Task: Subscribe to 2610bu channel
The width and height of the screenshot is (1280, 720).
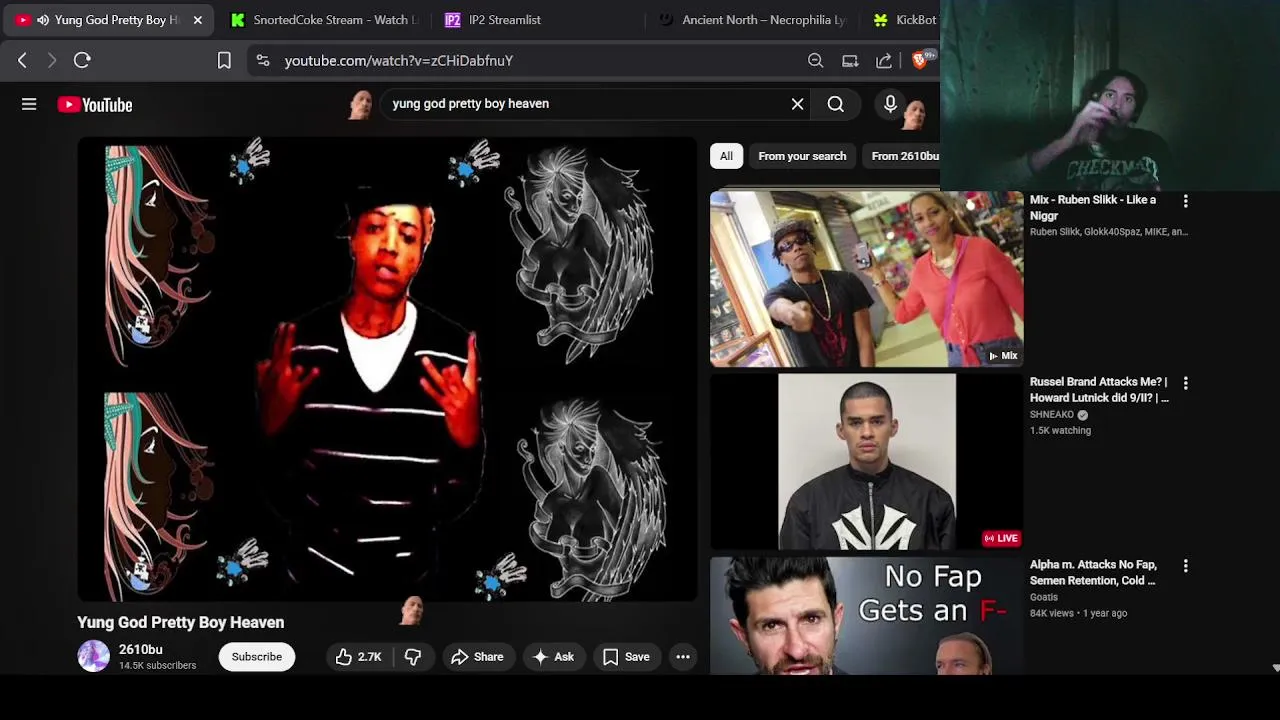Action: tap(257, 657)
